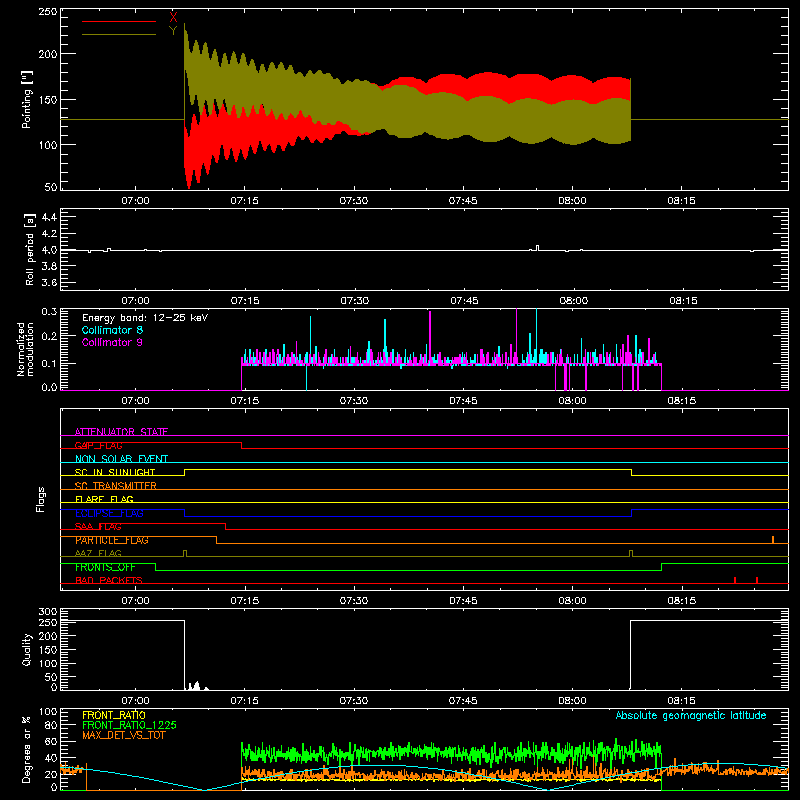
Task: Click the small white Quality bumps after 07:05
Action: click(197, 686)
